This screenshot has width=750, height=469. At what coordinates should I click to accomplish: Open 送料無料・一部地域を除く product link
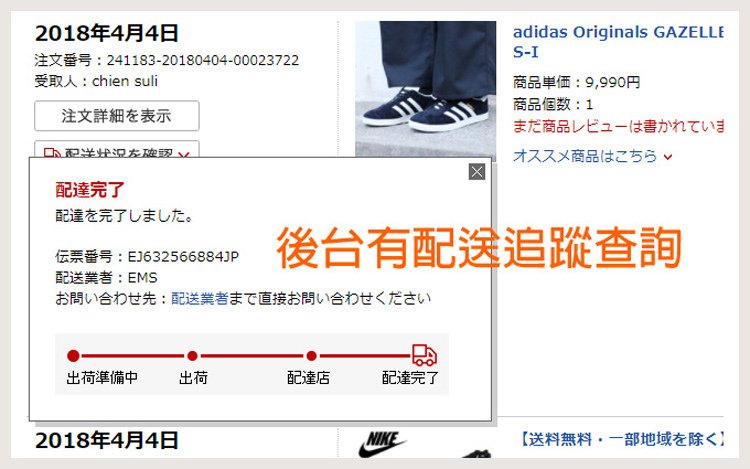tap(621, 439)
